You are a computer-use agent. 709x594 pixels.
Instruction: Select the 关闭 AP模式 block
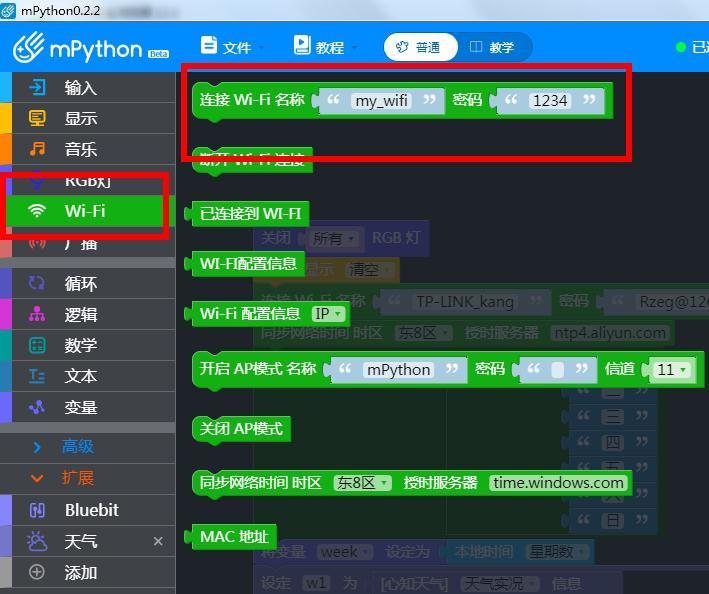(241, 429)
